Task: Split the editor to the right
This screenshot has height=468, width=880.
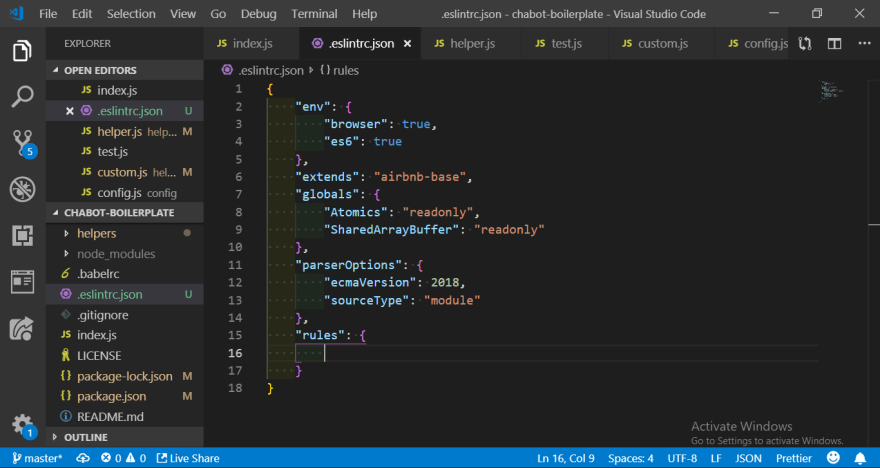Action: pyautogui.click(x=835, y=44)
